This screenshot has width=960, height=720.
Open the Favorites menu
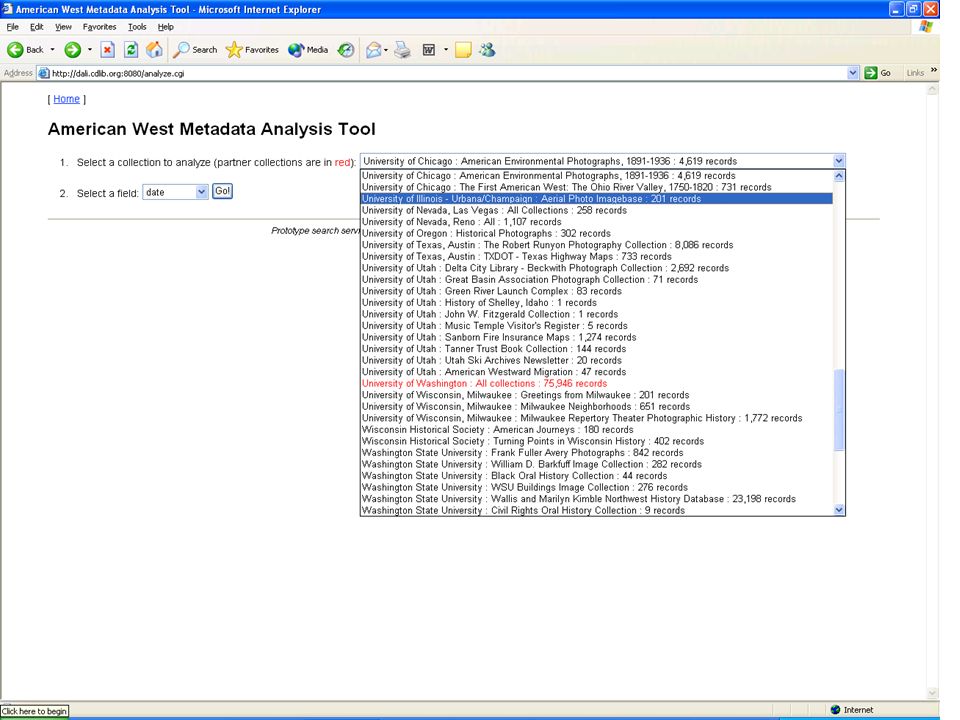tap(99, 27)
